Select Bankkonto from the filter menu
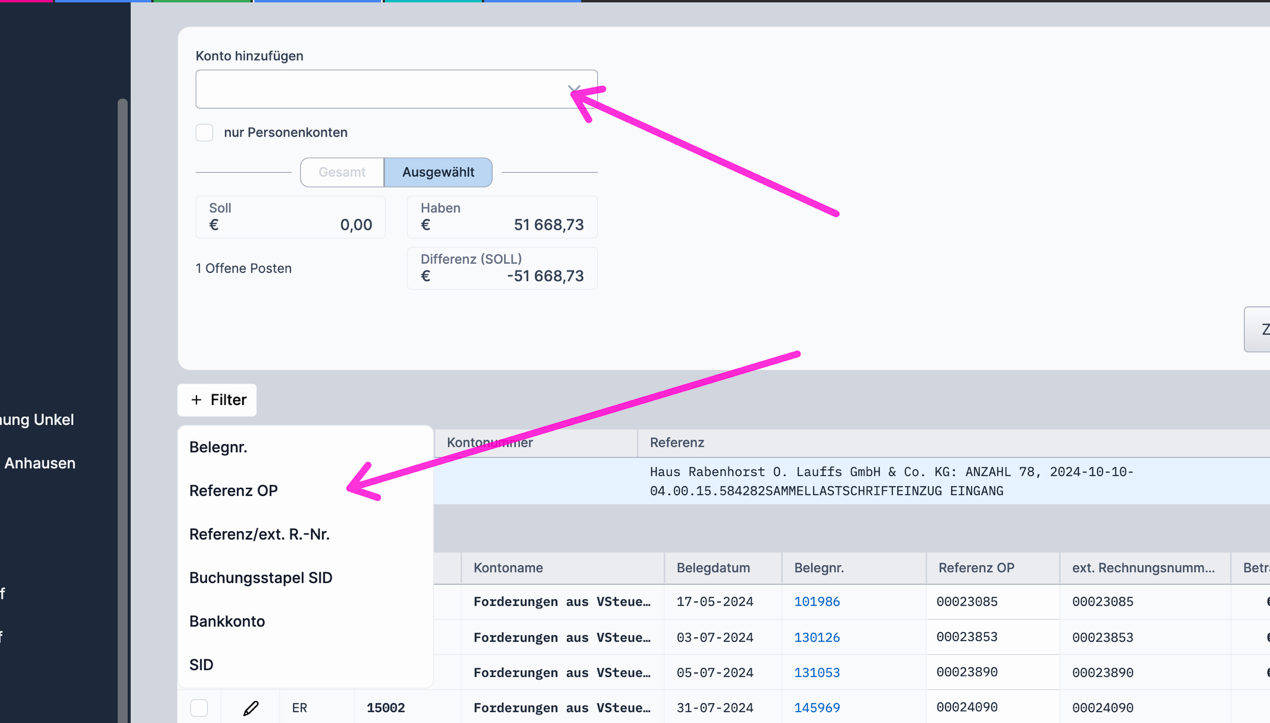Screen dimensions: 1270x723 pyautogui.click(x=227, y=621)
